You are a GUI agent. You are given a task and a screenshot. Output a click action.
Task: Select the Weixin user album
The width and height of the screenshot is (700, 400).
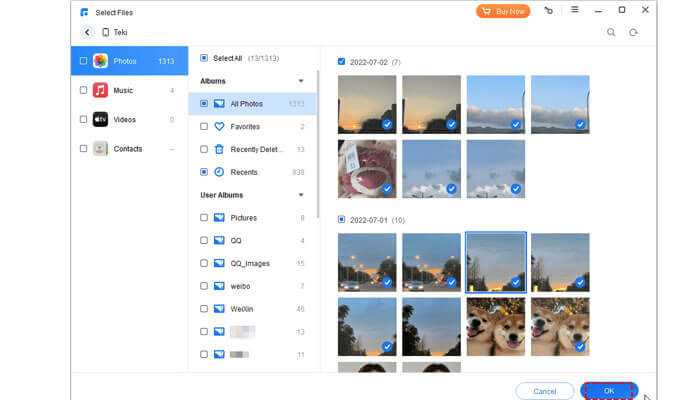(x=243, y=309)
